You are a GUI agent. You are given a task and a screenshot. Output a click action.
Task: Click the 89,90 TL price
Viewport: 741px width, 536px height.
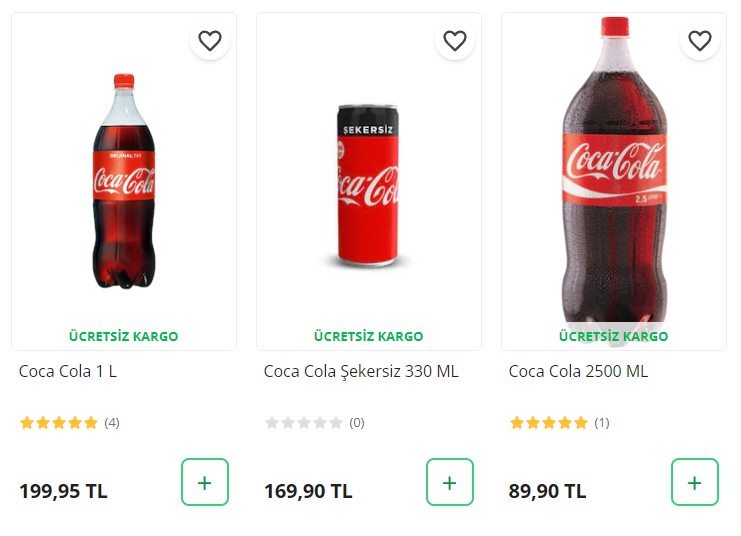pos(547,491)
